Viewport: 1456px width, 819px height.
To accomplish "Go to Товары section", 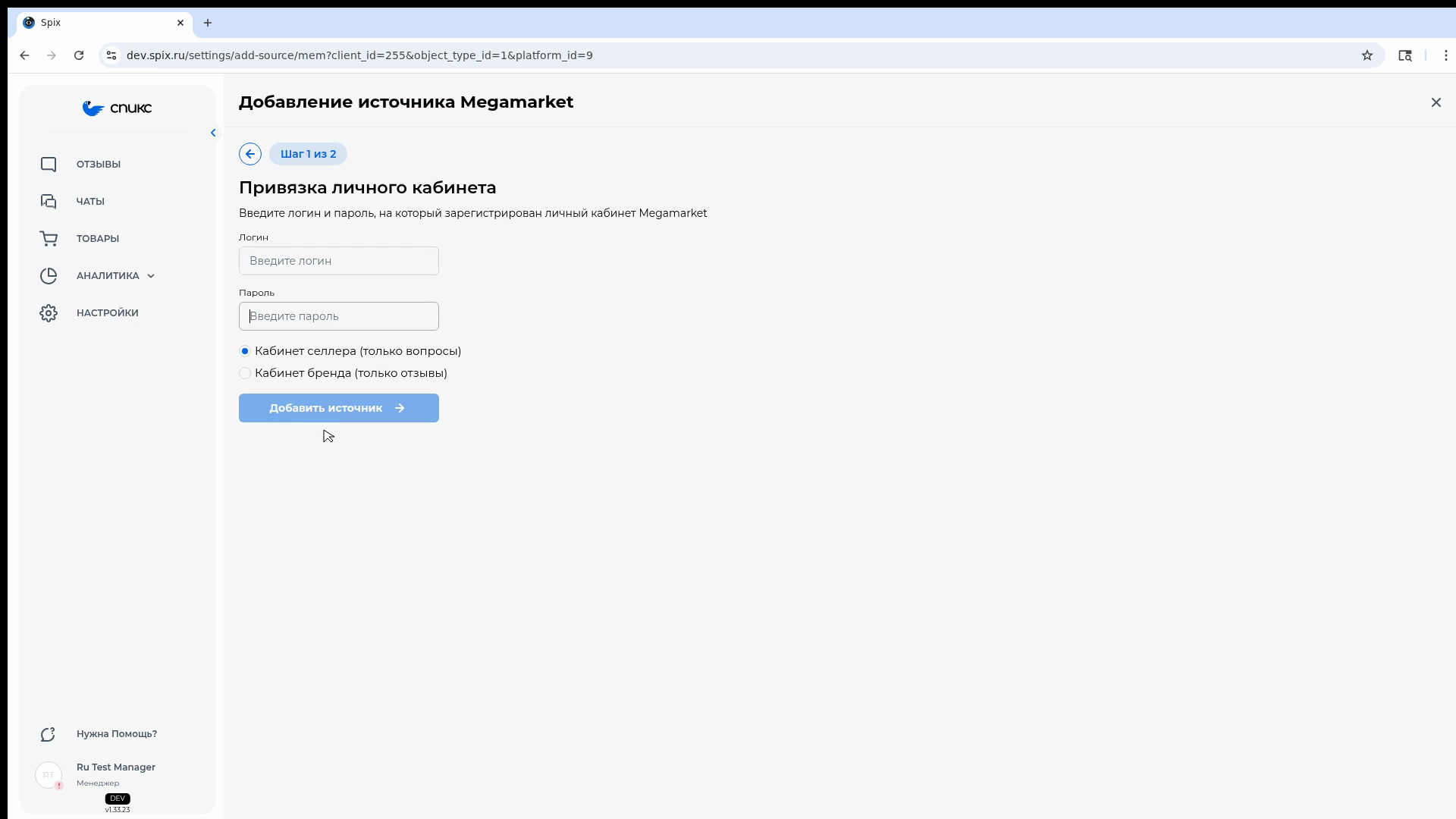I will [x=98, y=239].
